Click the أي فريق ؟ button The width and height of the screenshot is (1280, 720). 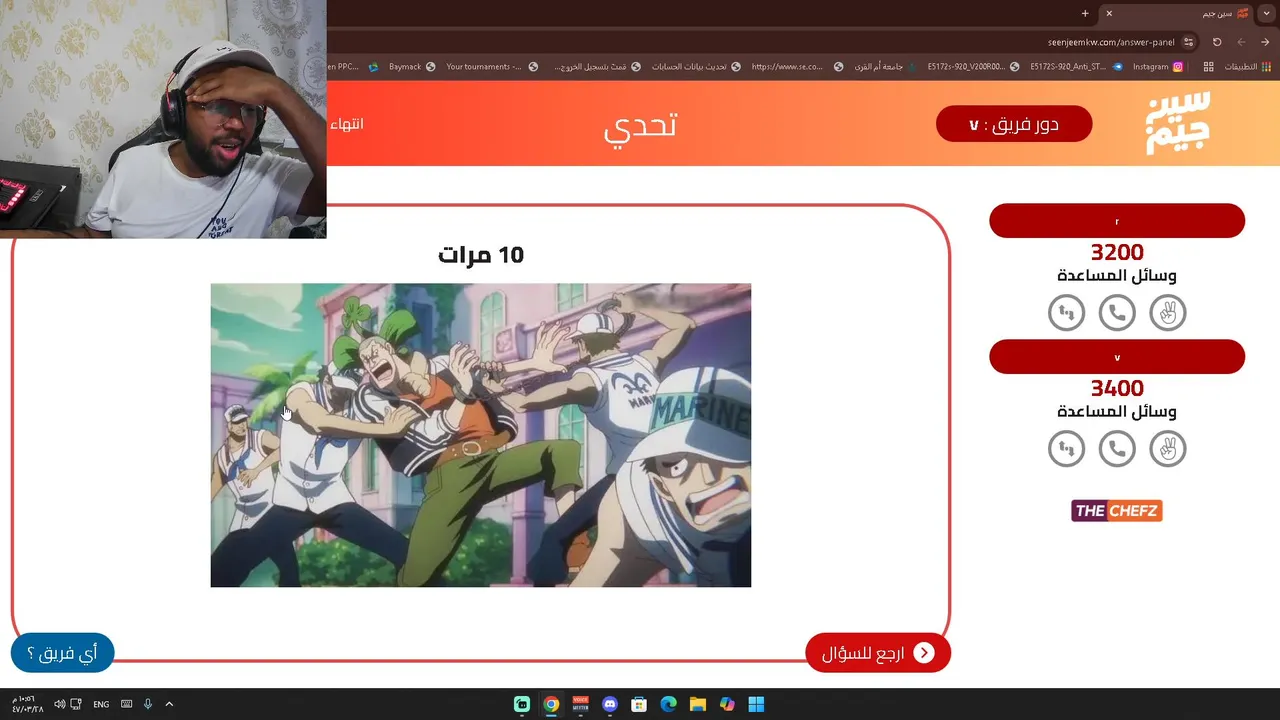(x=62, y=653)
